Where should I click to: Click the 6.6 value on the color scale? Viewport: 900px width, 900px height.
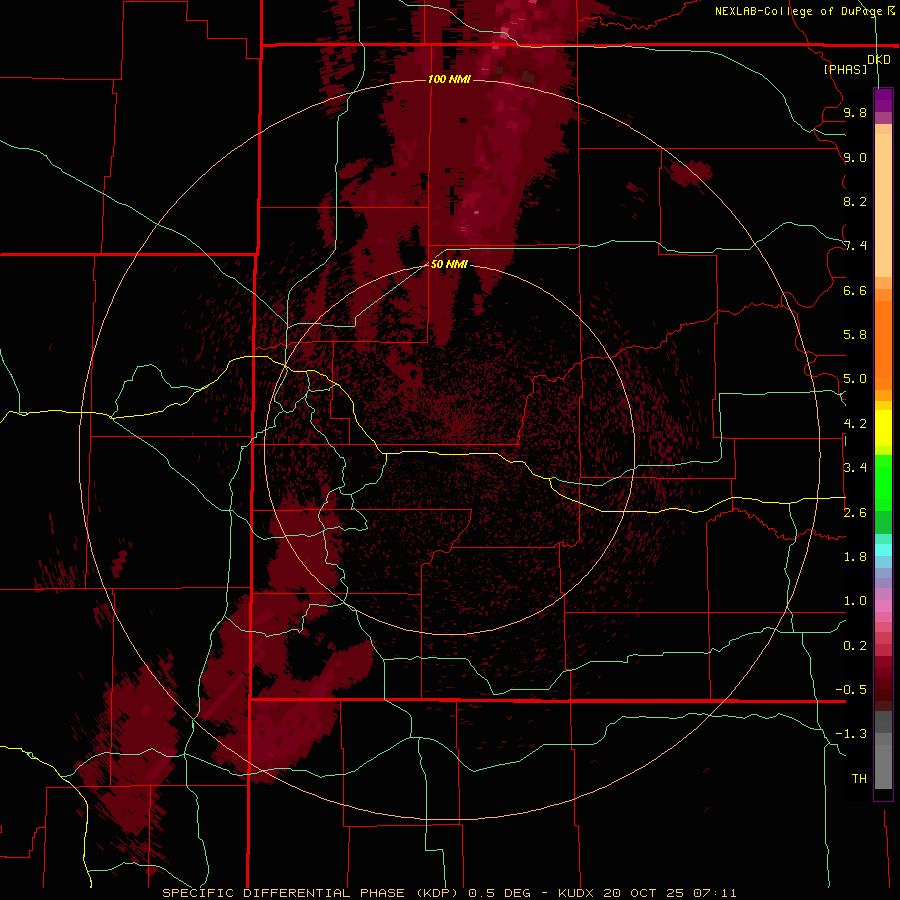tap(855, 290)
